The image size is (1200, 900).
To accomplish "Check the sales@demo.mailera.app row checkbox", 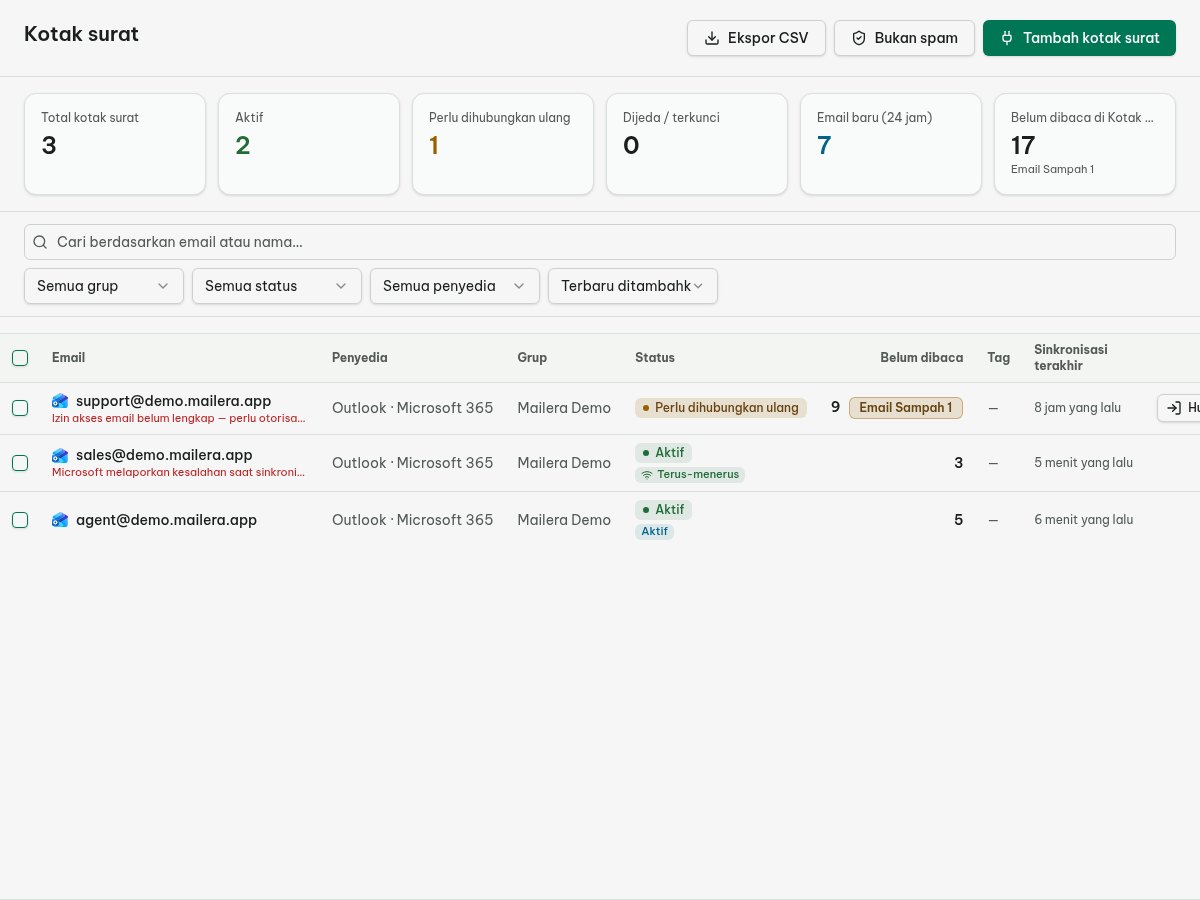I will [x=20, y=463].
